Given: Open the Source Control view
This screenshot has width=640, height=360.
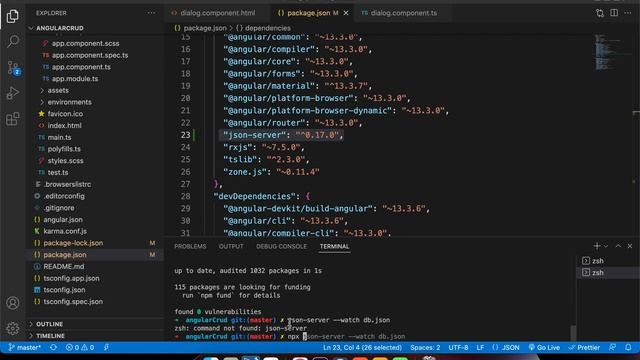Looking at the screenshot, I should pyautogui.click(x=13, y=67).
